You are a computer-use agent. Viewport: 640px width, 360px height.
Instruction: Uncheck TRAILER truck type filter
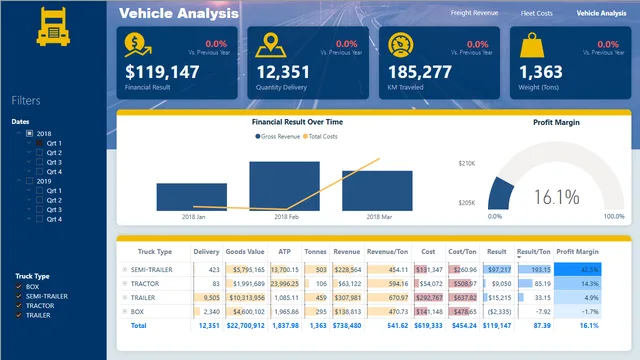18,315
